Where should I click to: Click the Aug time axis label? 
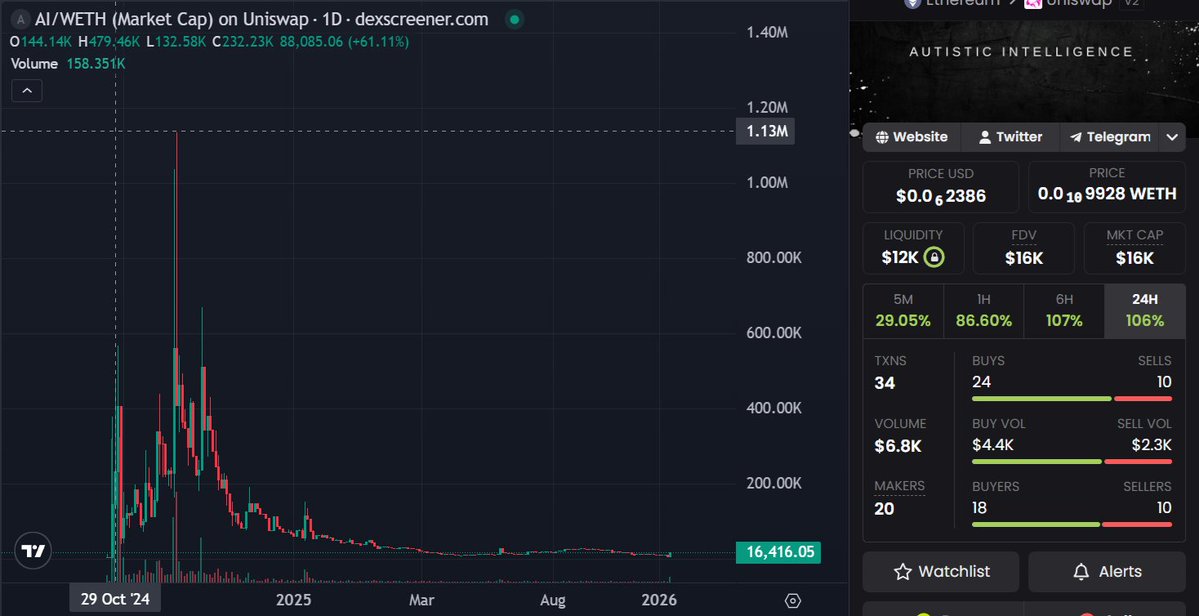tap(553, 600)
